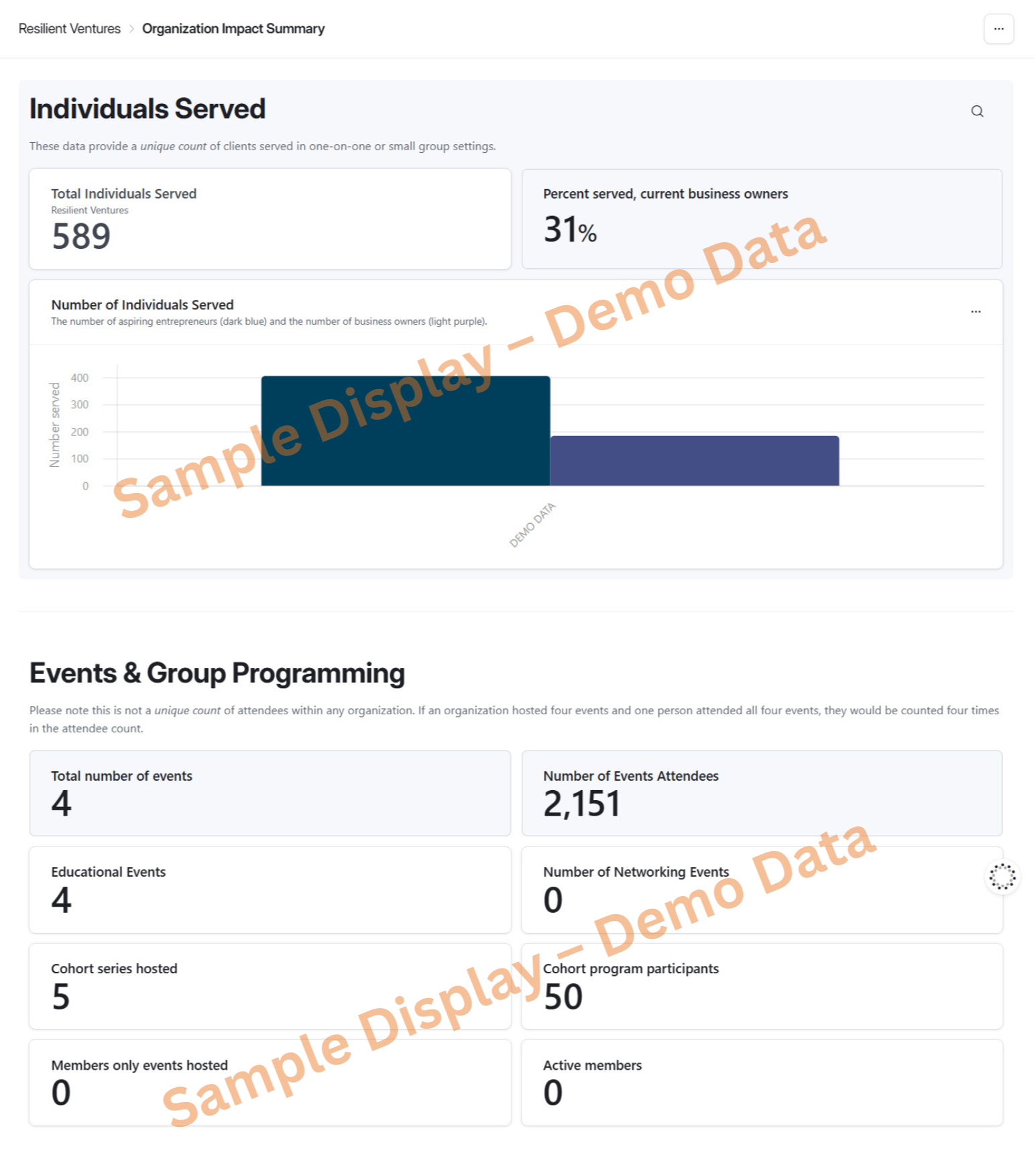The width and height of the screenshot is (1036, 1159).
Task: Go to Resilient Ventures breadcrumb
Action: (x=70, y=29)
